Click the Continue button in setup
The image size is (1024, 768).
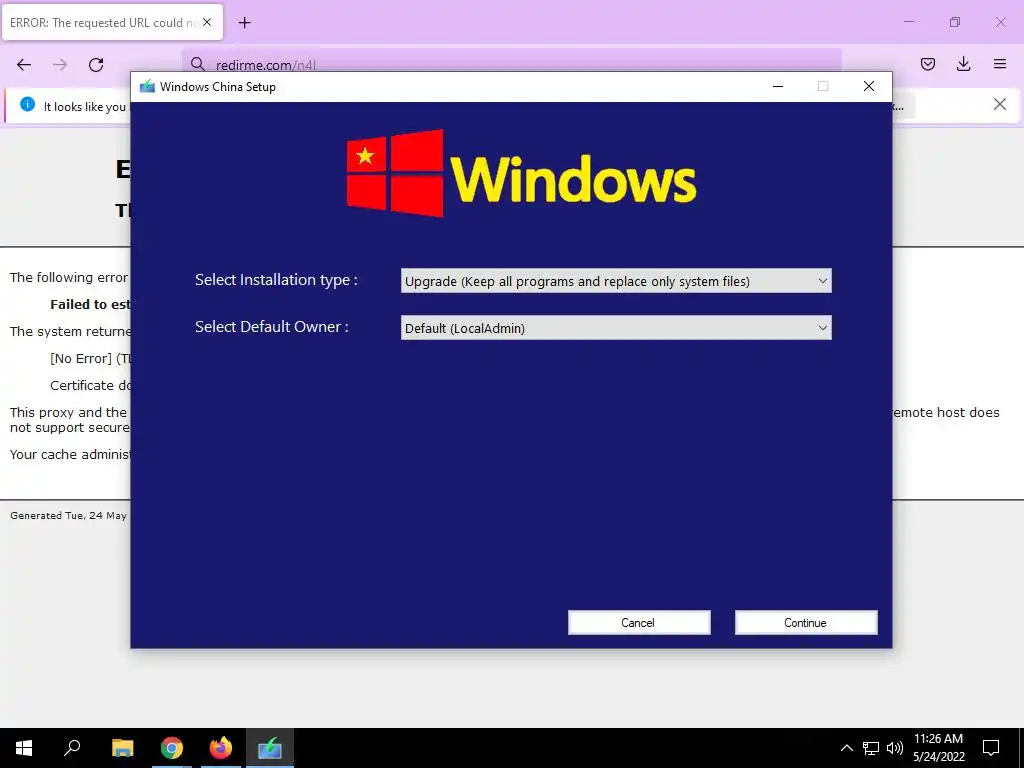pyautogui.click(x=806, y=622)
